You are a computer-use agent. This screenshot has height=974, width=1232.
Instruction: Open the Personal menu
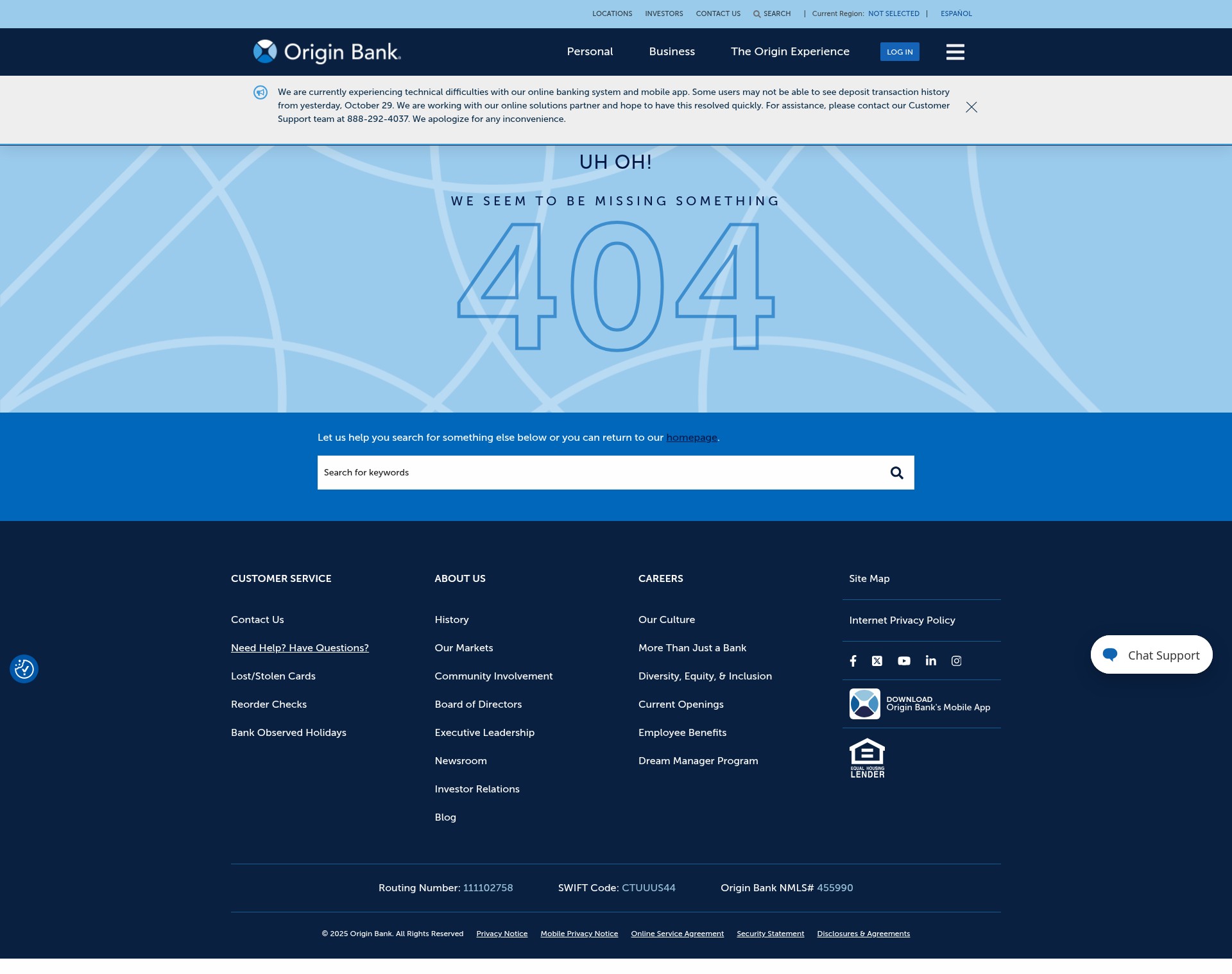(x=590, y=51)
